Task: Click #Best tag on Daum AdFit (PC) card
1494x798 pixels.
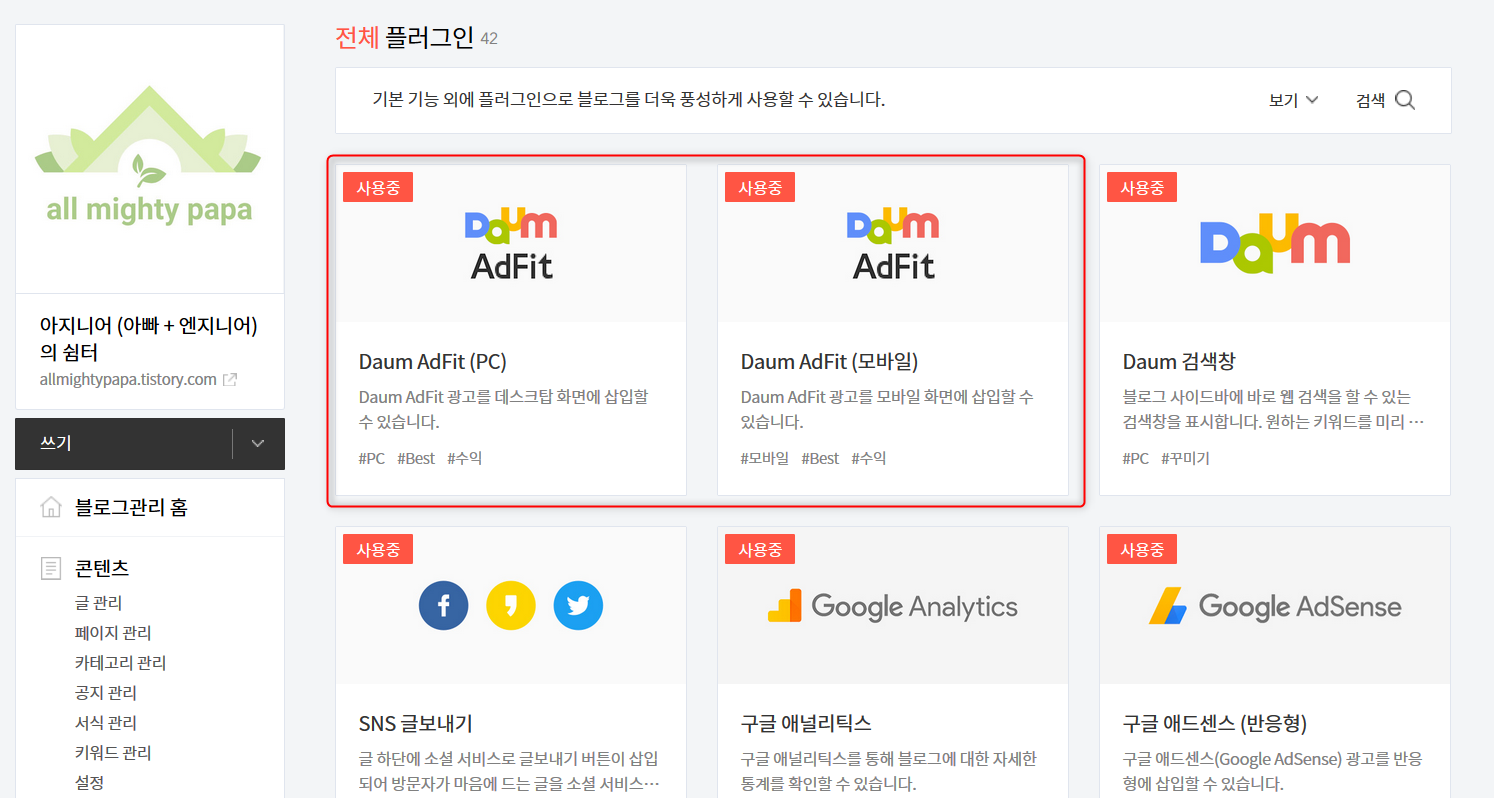Action: pyautogui.click(x=416, y=459)
